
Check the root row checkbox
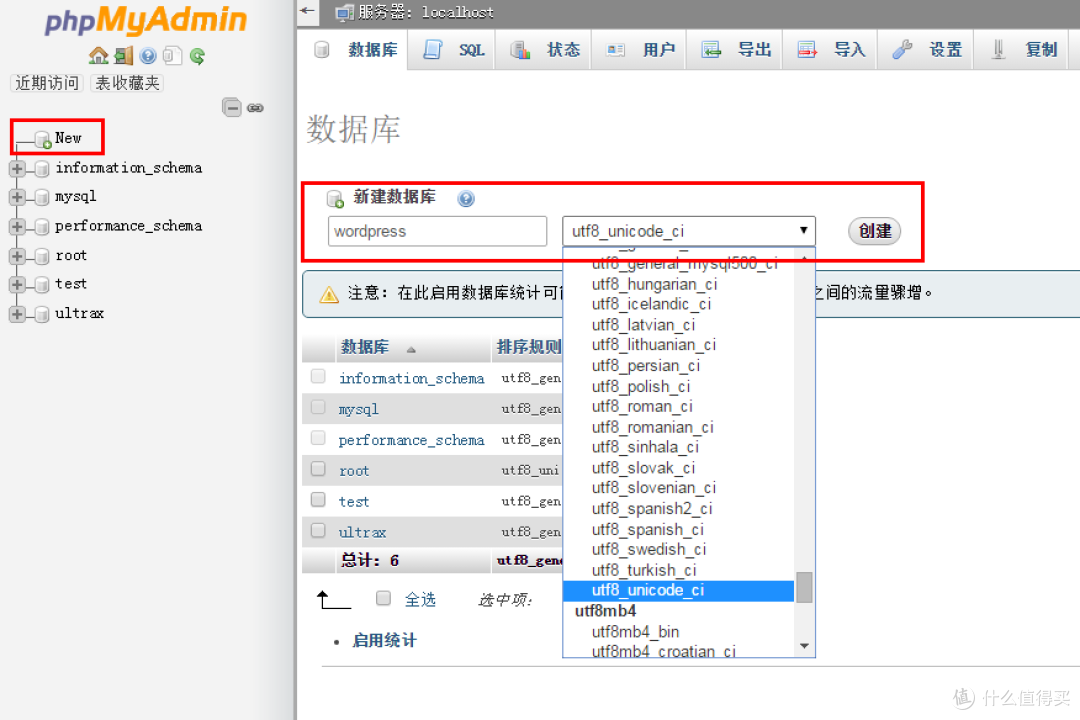[318, 469]
